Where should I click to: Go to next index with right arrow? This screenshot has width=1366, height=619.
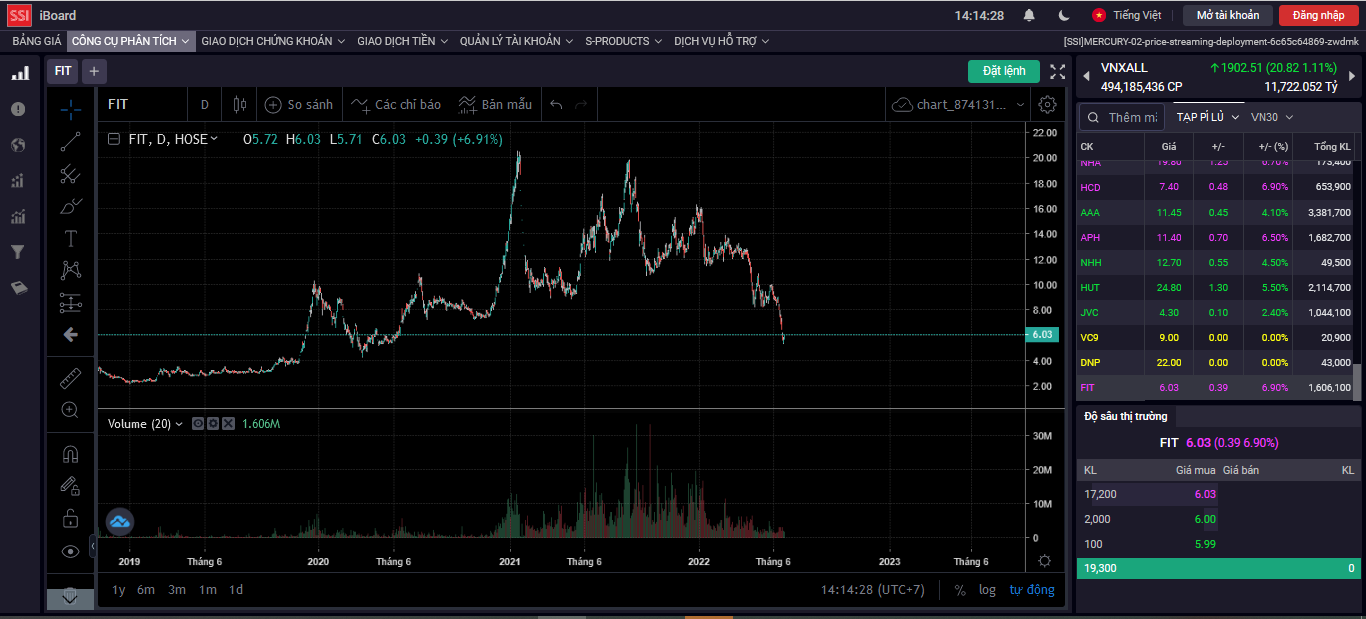point(1354,76)
